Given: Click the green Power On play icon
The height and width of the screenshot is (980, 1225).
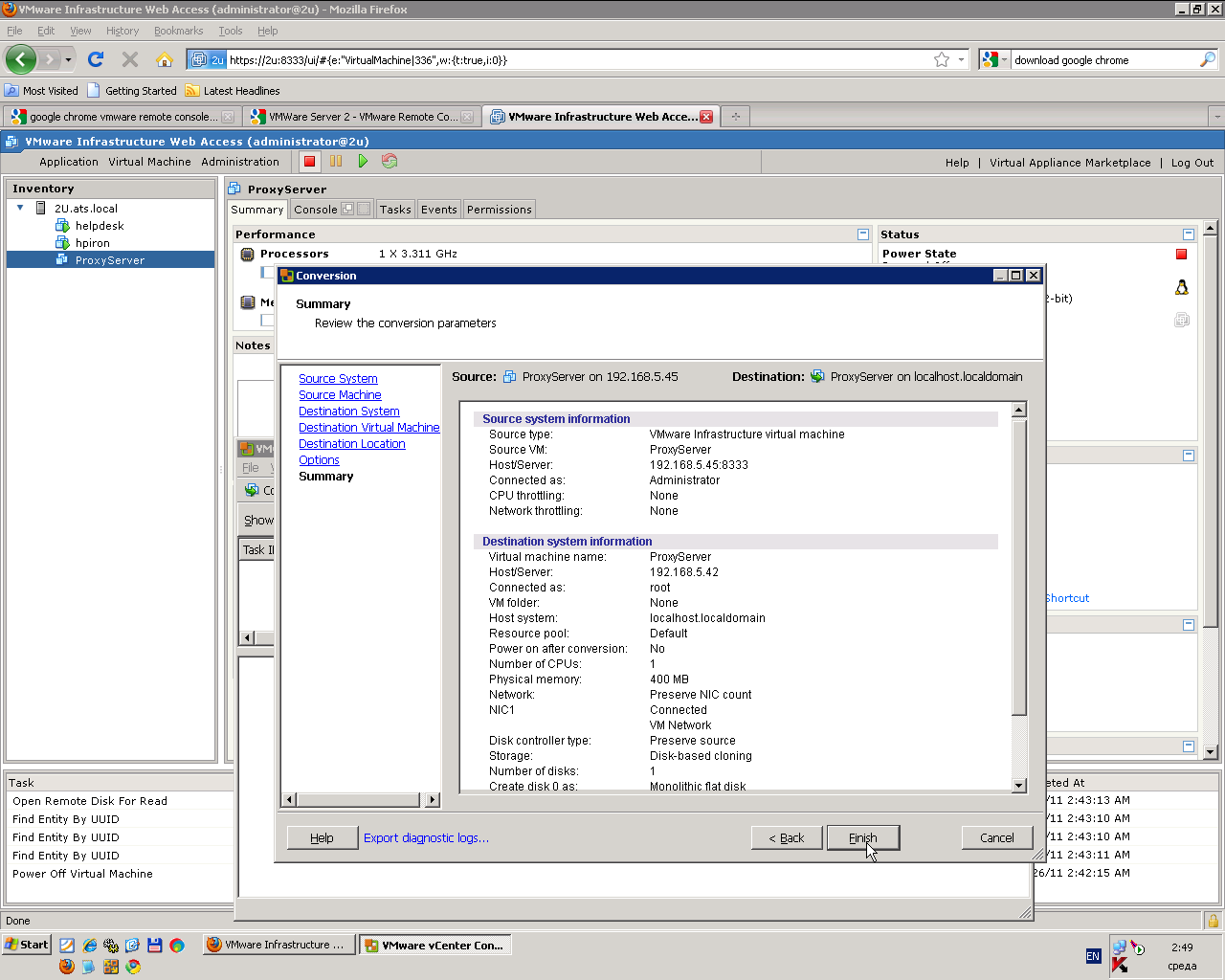Looking at the screenshot, I should 363,162.
